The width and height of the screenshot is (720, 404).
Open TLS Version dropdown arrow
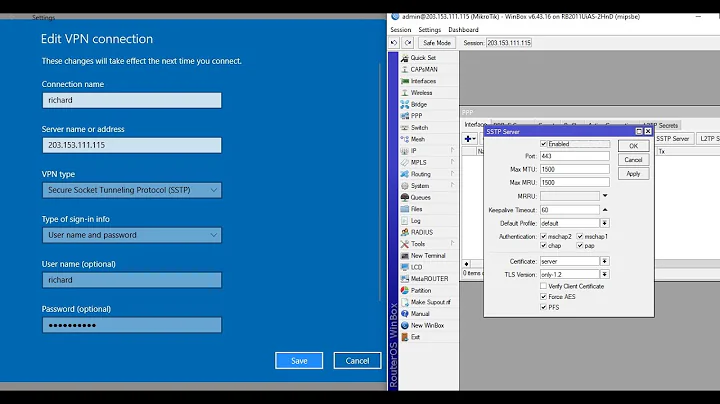pos(605,275)
